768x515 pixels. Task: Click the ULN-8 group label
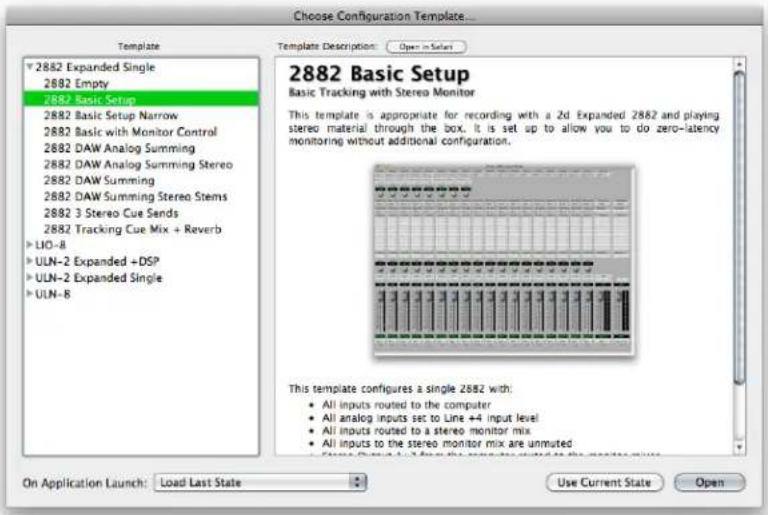(53, 294)
